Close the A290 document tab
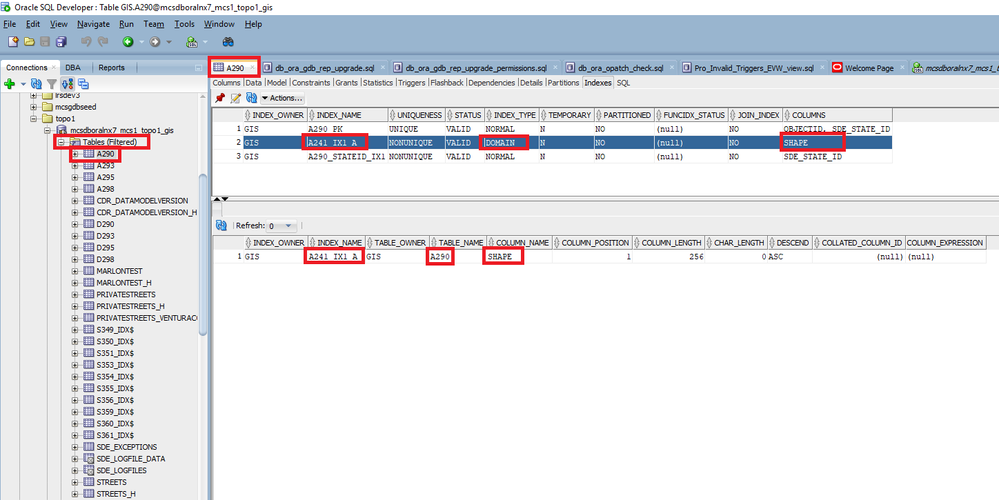 tap(253, 68)
